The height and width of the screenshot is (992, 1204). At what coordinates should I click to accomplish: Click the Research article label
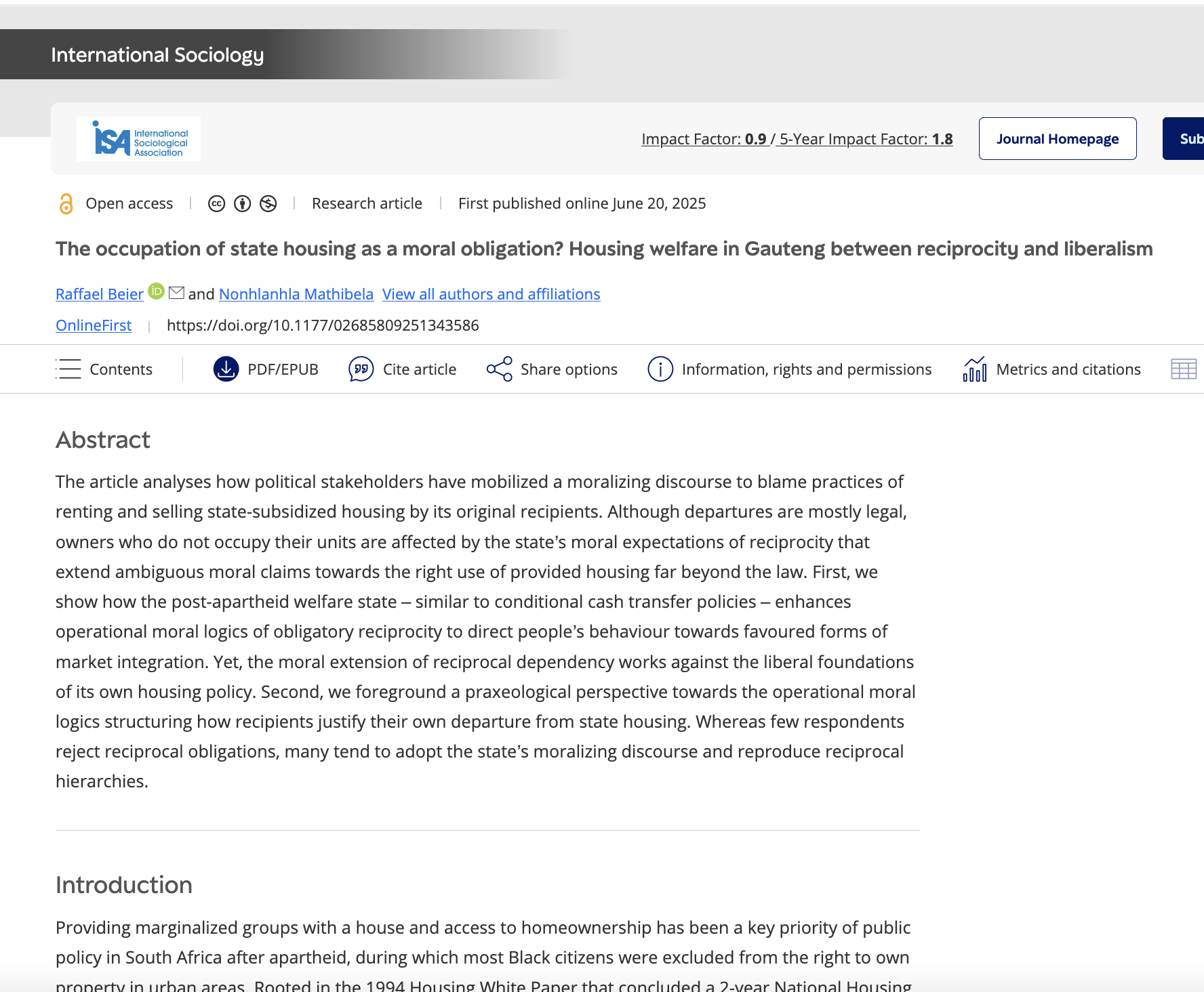pyautogui.click(x=367, y=203)
